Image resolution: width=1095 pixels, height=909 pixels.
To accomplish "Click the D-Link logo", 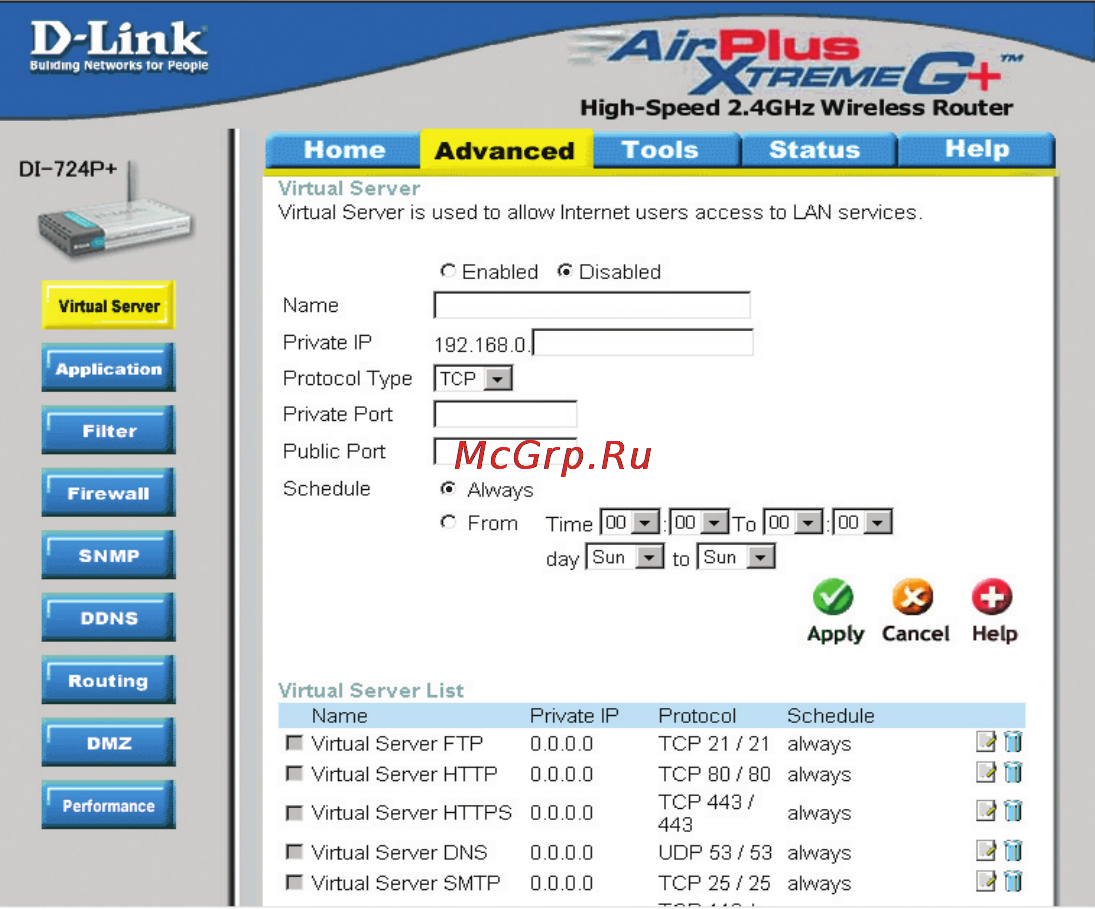I will [119, 45].
